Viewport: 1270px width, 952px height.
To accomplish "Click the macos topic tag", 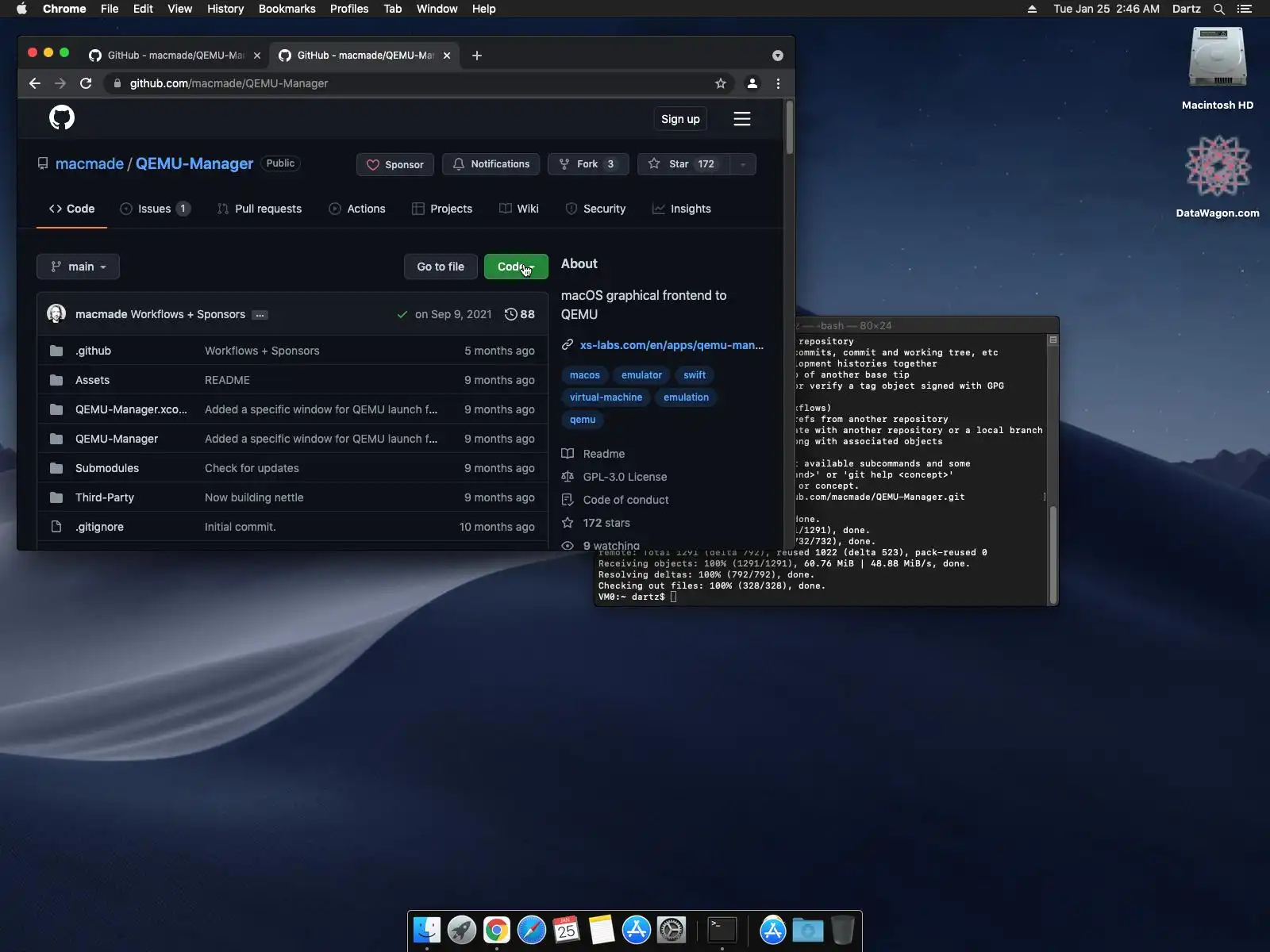I will point(585,375).
